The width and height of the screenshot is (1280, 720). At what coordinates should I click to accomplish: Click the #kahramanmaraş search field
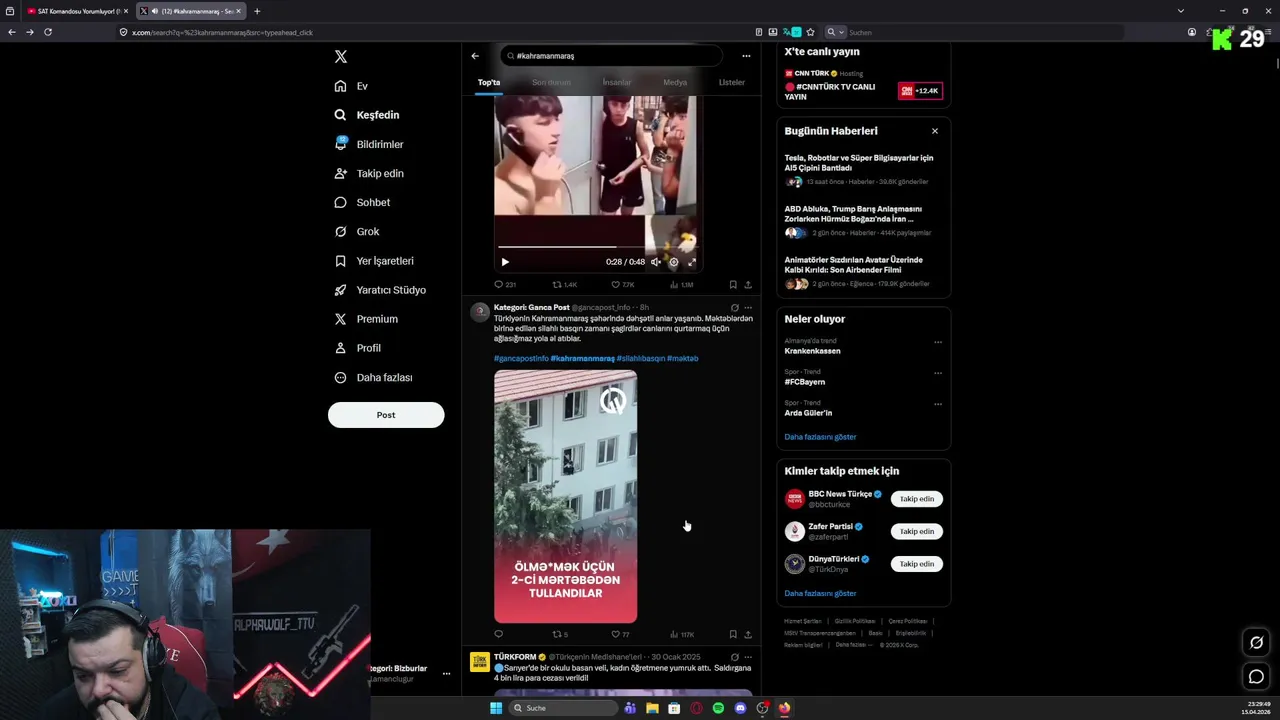coord(611,56)
